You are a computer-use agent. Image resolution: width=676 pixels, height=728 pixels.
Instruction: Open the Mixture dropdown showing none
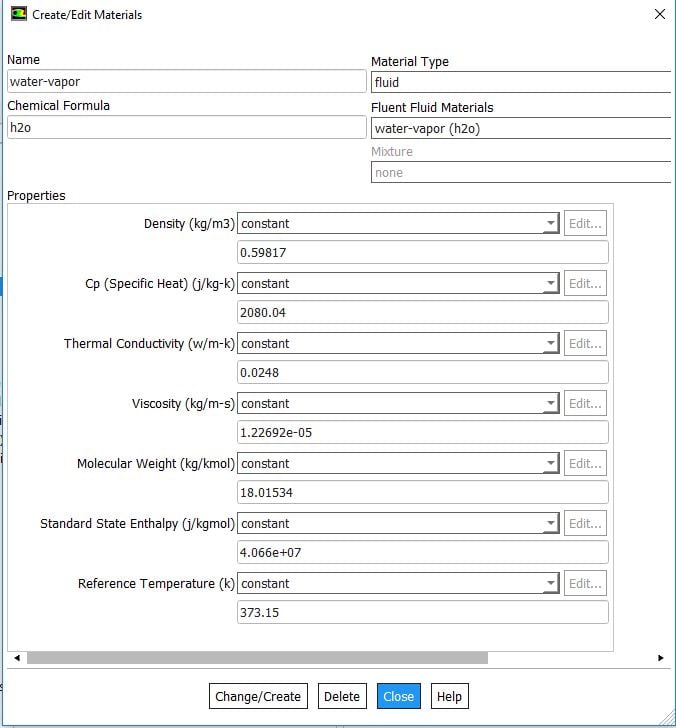[x=523, y=172]
